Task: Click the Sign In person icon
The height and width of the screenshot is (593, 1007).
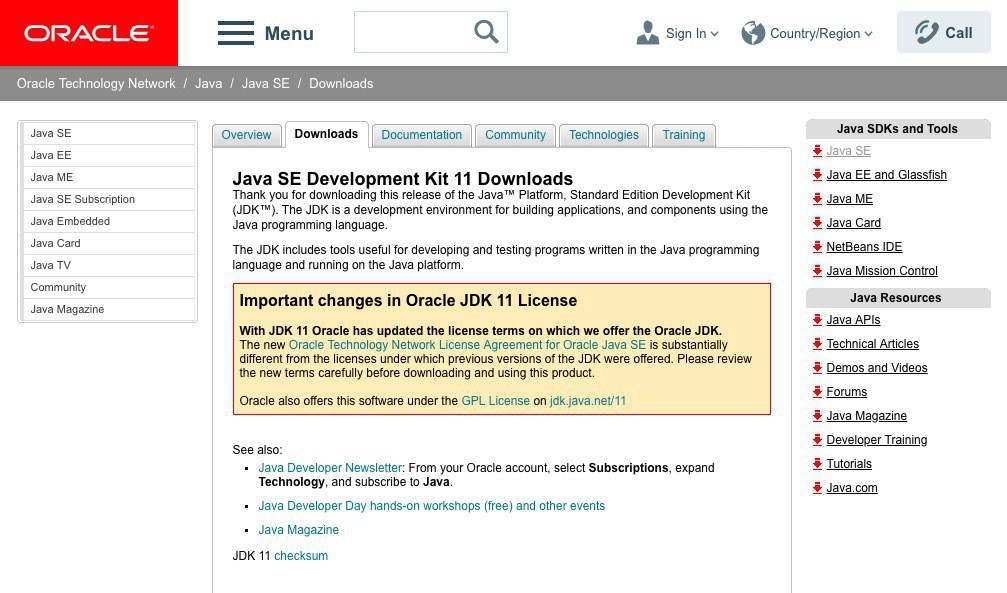Action: (x=647, y=33)
